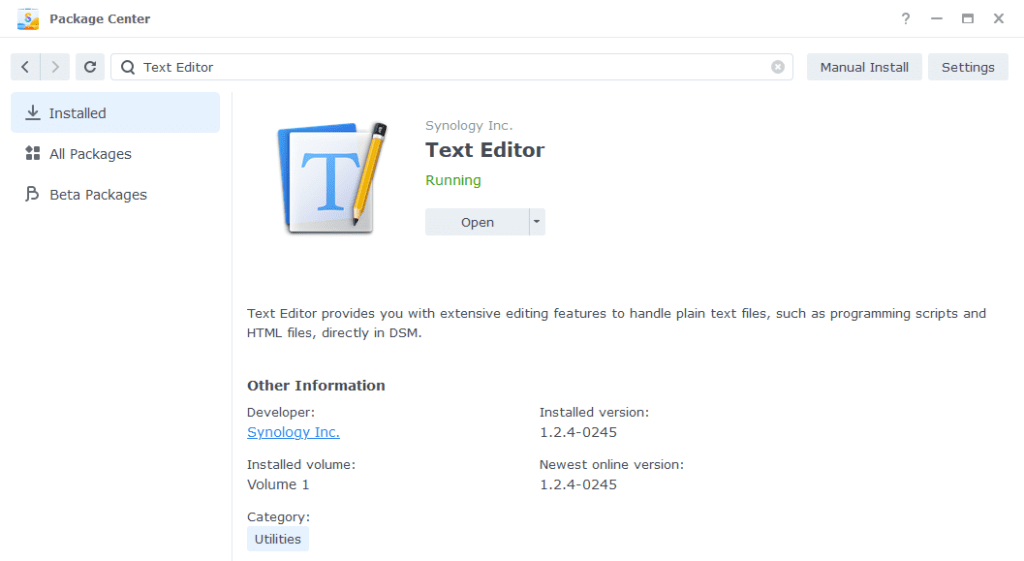
Task: Click the Package Center app icon in title bar
Action: (x=28, y=19)
